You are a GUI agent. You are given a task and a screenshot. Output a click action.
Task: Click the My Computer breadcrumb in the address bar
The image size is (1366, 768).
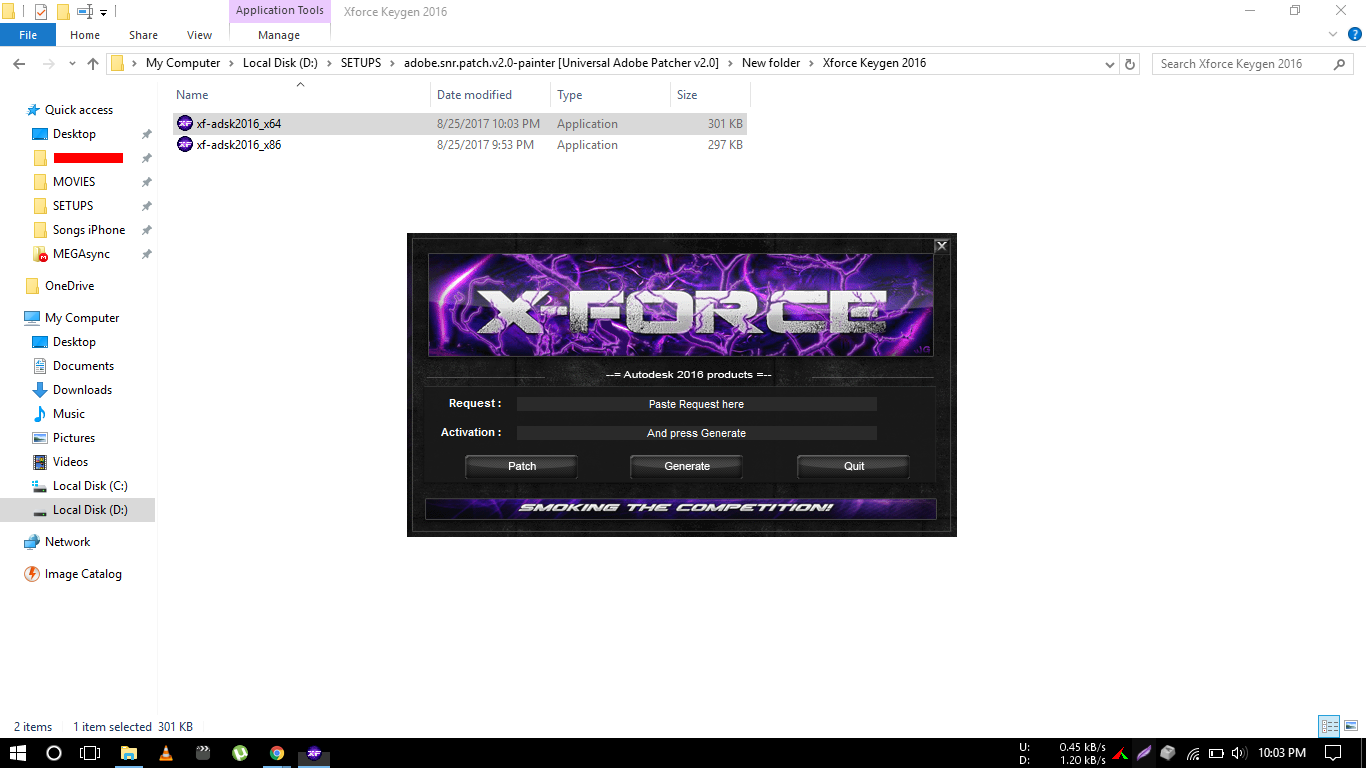(x=183, y=63)
